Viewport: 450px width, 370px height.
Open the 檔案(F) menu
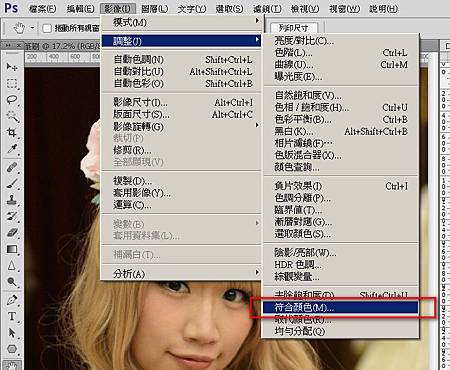[x=43, y=9]
